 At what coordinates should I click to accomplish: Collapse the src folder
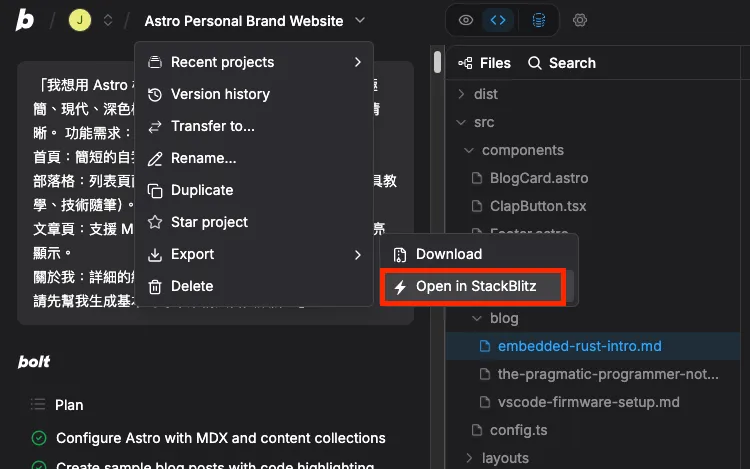pyautogui.click(x=593, y=122)
